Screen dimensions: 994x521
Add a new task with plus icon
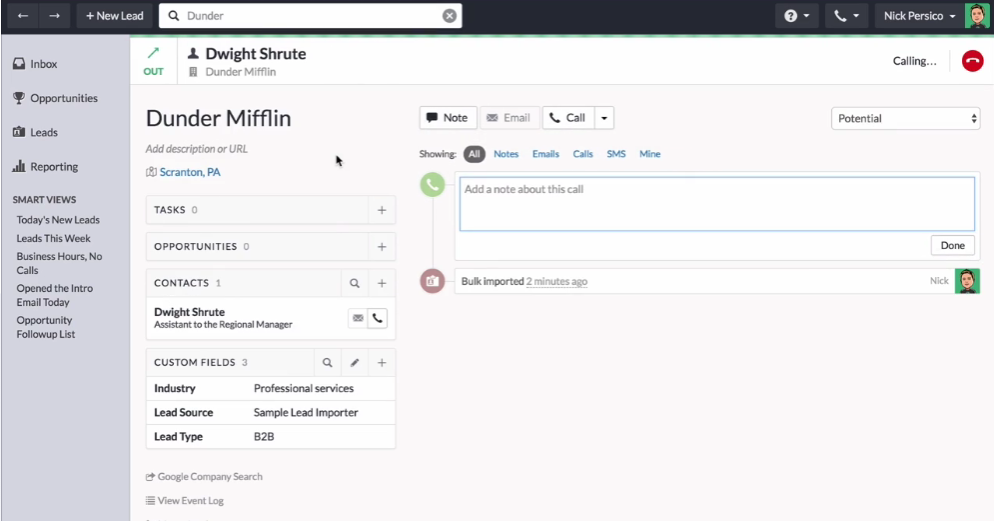tap(382, 210)
